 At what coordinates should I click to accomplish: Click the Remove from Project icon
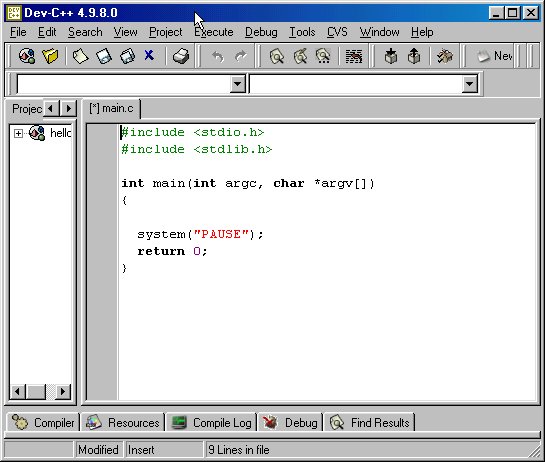pyautogui.click(x=414, y=56)
